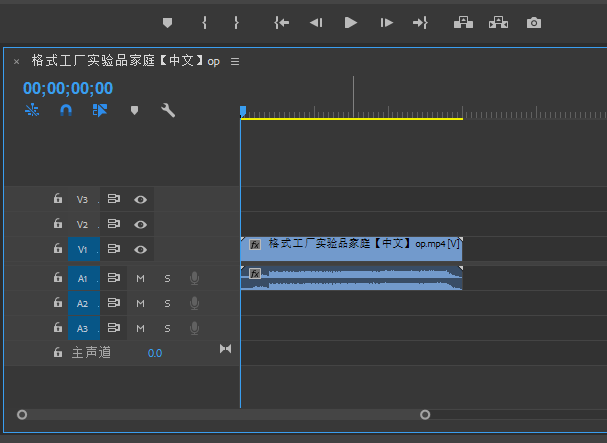Viewport: 607px width, 443px height.
Task: Click the Mark In button
Action: click(204, 22)
